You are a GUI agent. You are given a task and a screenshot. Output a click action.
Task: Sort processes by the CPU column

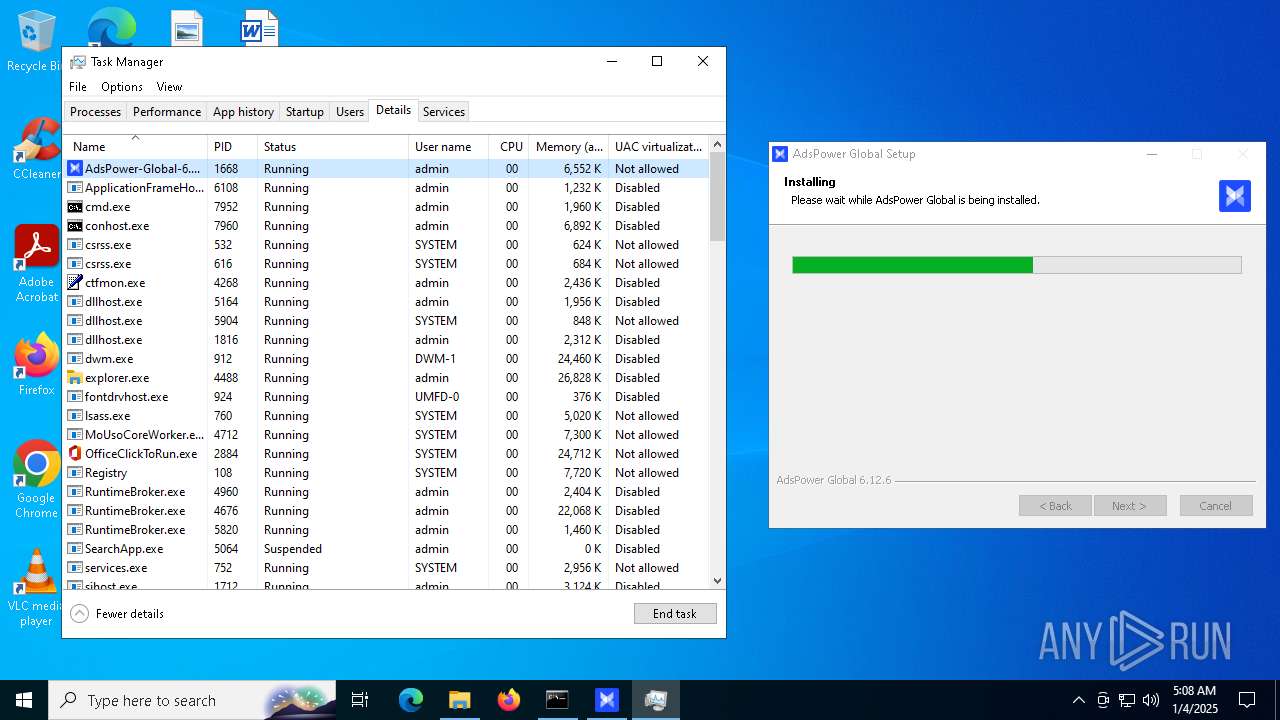510,146
